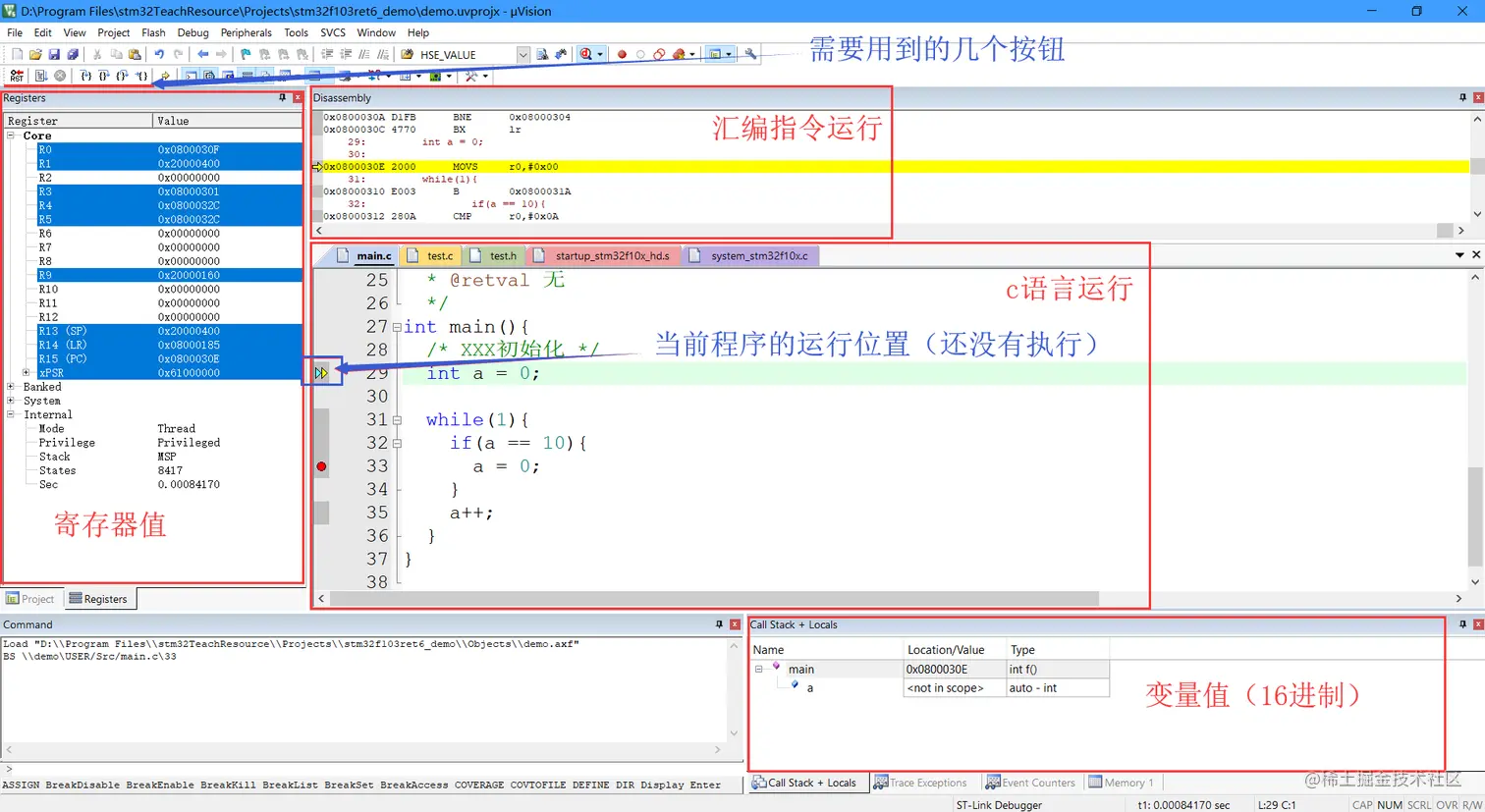Close the Call Stack + Locals panel
The width and height of the screenshot is (1485, 812).
tap(1478, 624)
